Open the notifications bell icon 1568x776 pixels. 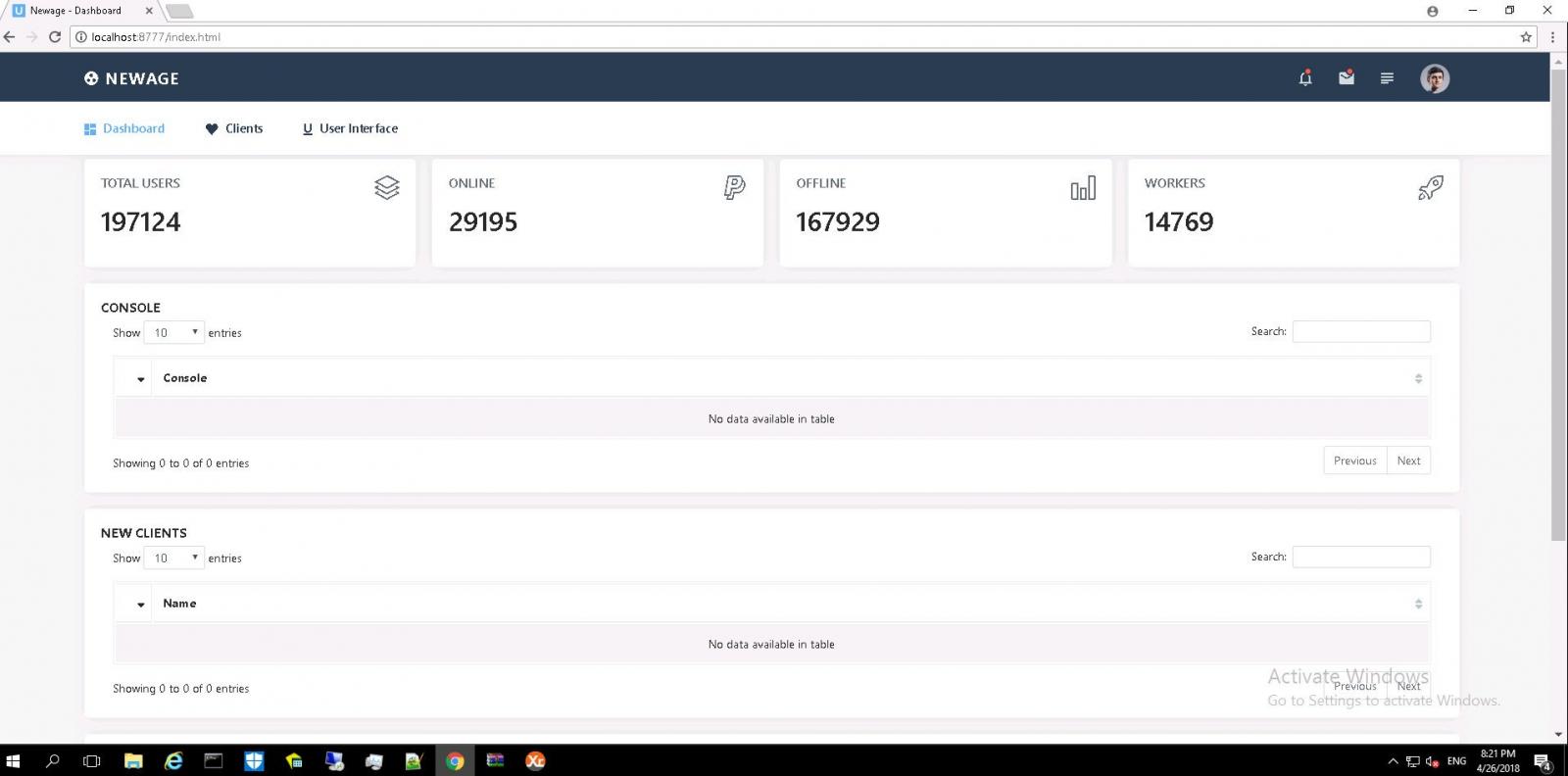(1304, 78)
